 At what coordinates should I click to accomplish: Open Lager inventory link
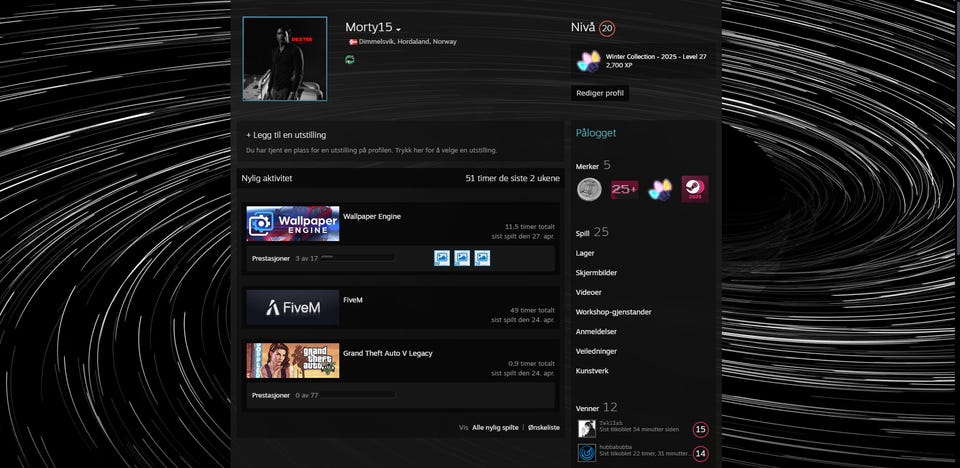585,253
